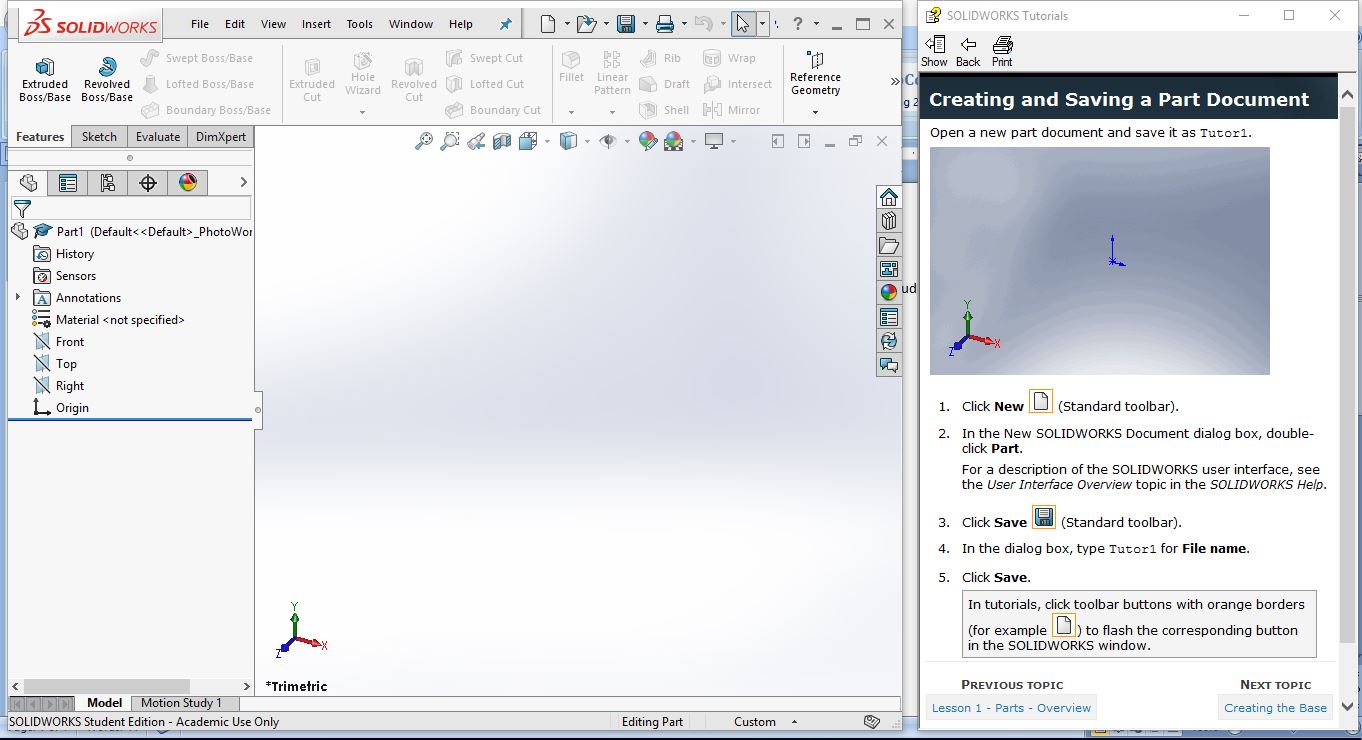
Task: Open the Custom Properties icon in task pane
Action: 889,317
